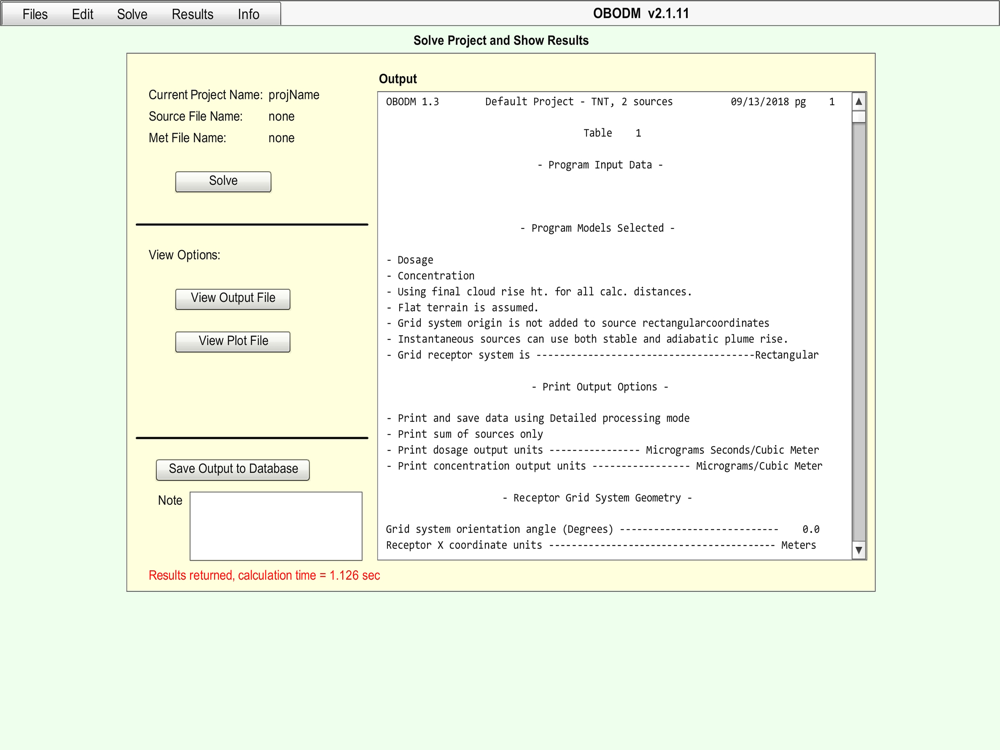Open the Info menu
Image resolution: width=1000 pixels, height=750 pixels.
point(248,14)
